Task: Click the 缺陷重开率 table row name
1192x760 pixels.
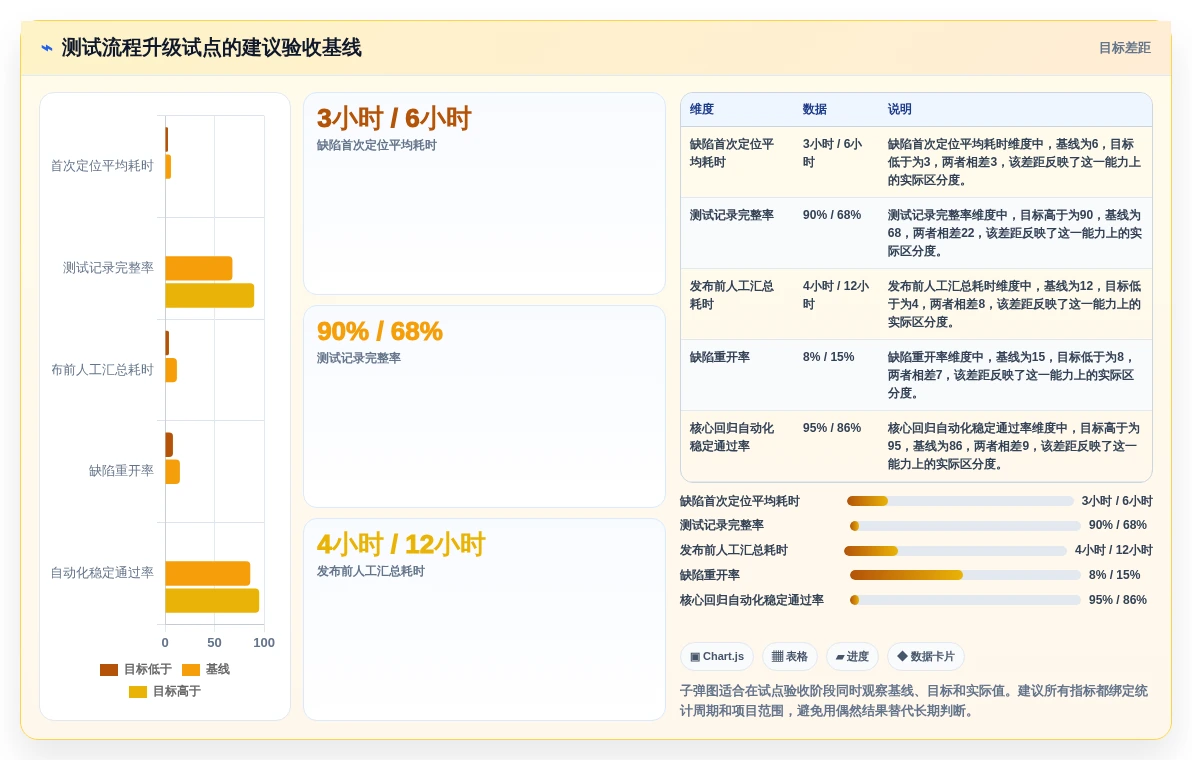Action: [720, 357]
